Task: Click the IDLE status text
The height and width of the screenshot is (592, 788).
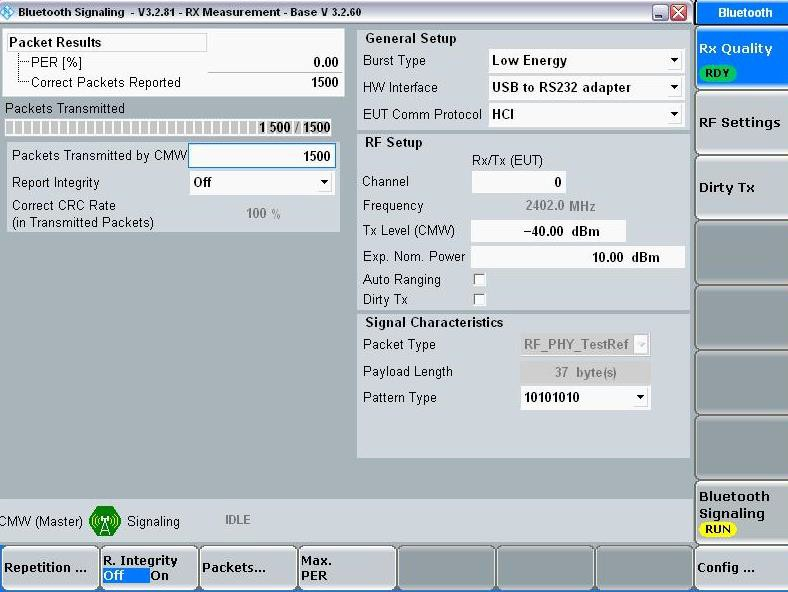Action: click(238, 520)
